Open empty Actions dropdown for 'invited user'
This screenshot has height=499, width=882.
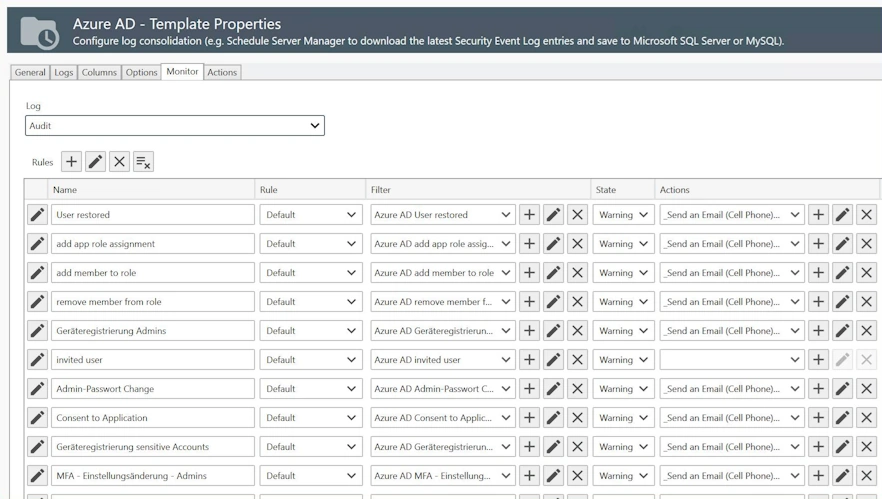pyautogui.click(x=732, y=359)
